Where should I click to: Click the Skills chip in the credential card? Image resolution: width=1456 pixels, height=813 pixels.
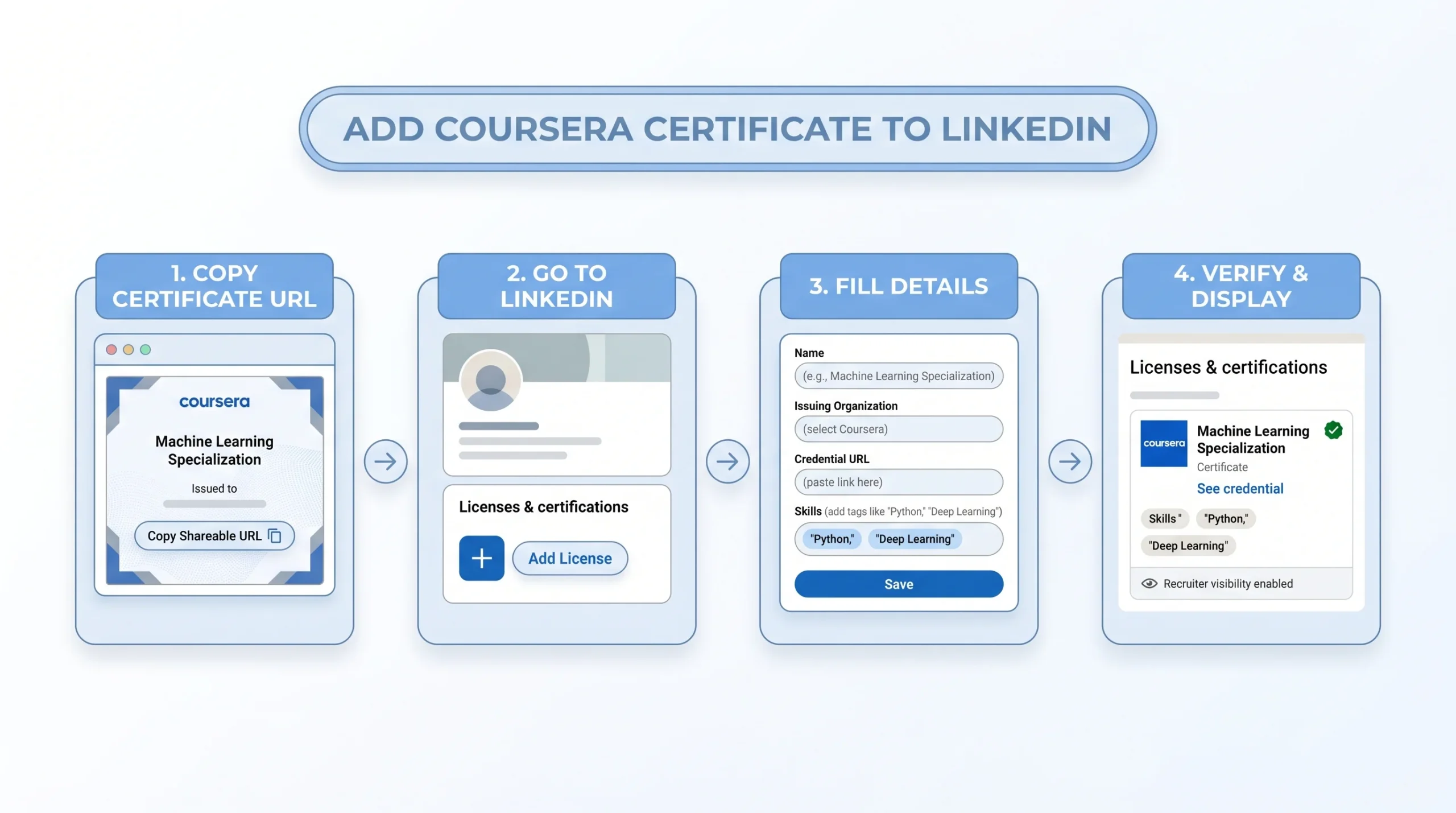point(1164,518)
